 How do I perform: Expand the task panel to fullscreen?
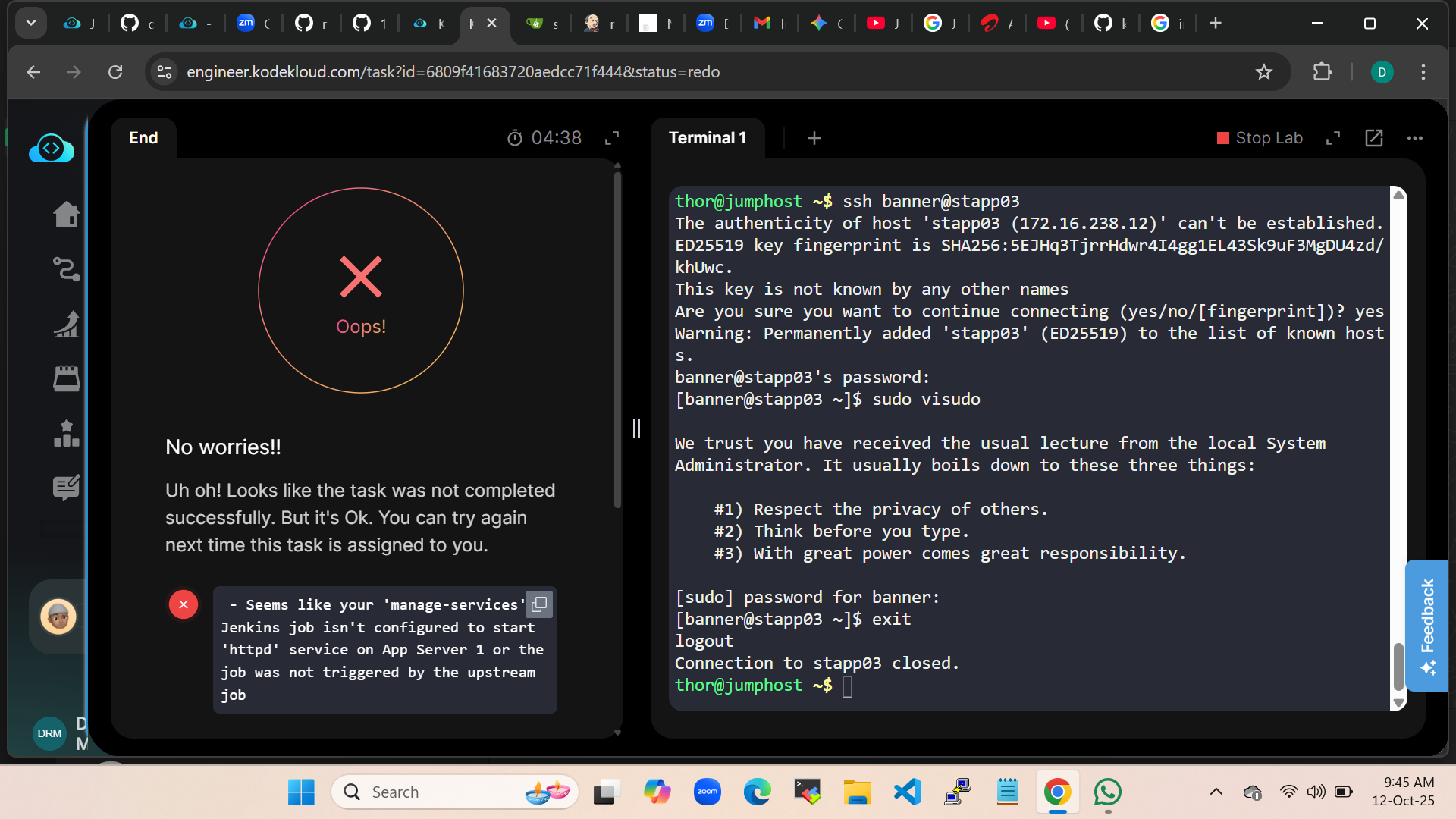click(612, 138)
